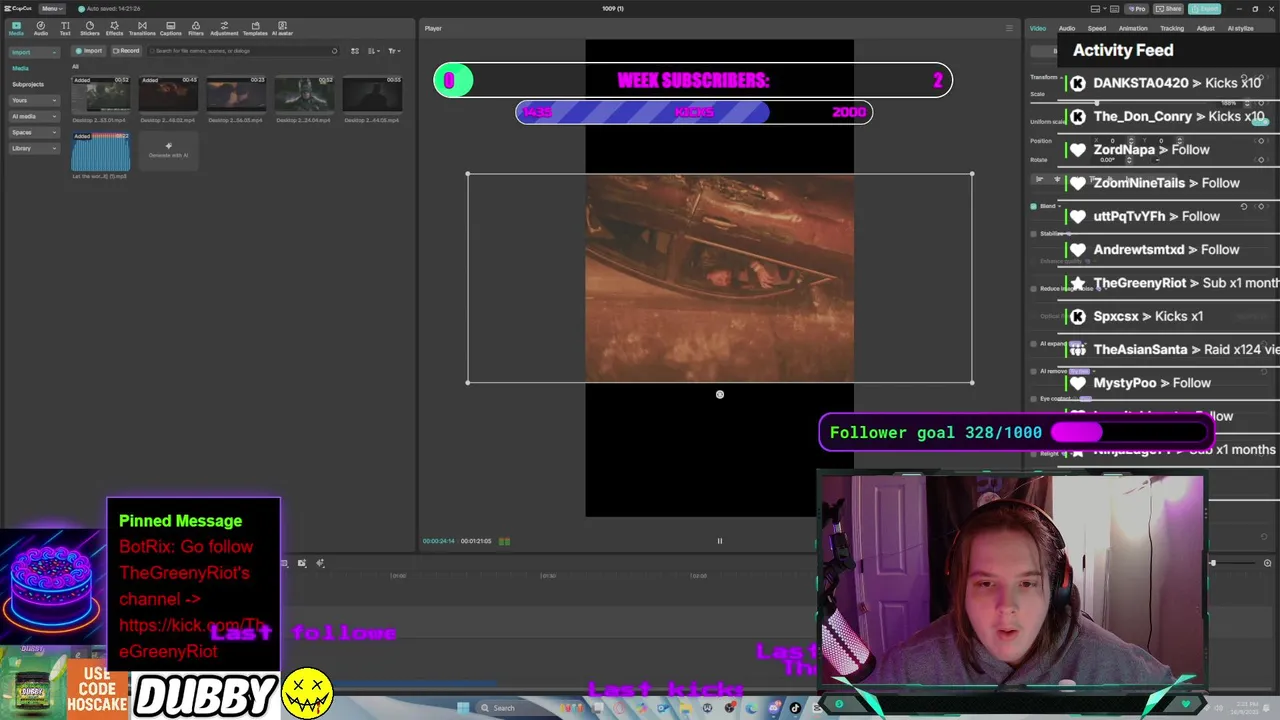This screenshot has width=1280, height=720.
Task: Select the Text tool icon
Action: tap(65, 28)
